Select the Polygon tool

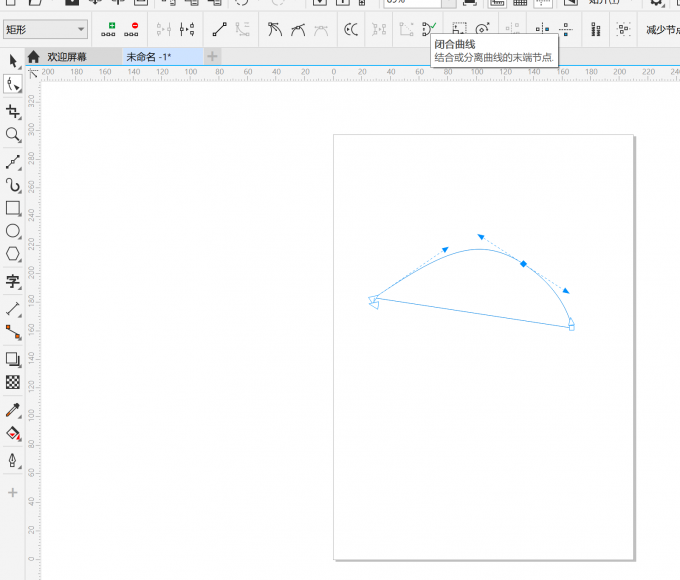point(13,255)
